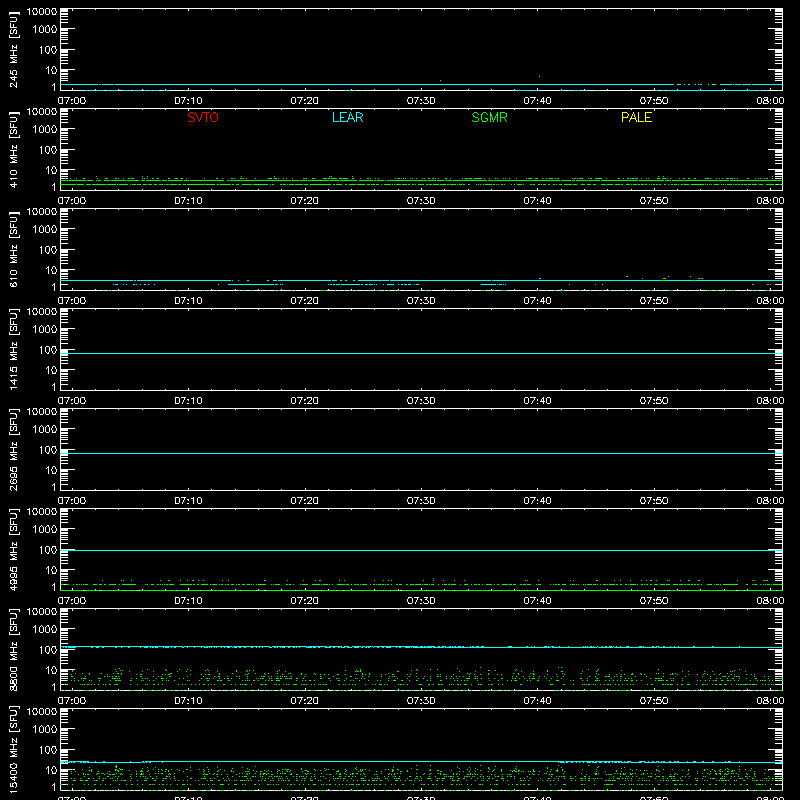
Task: Click 07:20 tick label below 2695 MHz panel
Action: coord(305,501)
